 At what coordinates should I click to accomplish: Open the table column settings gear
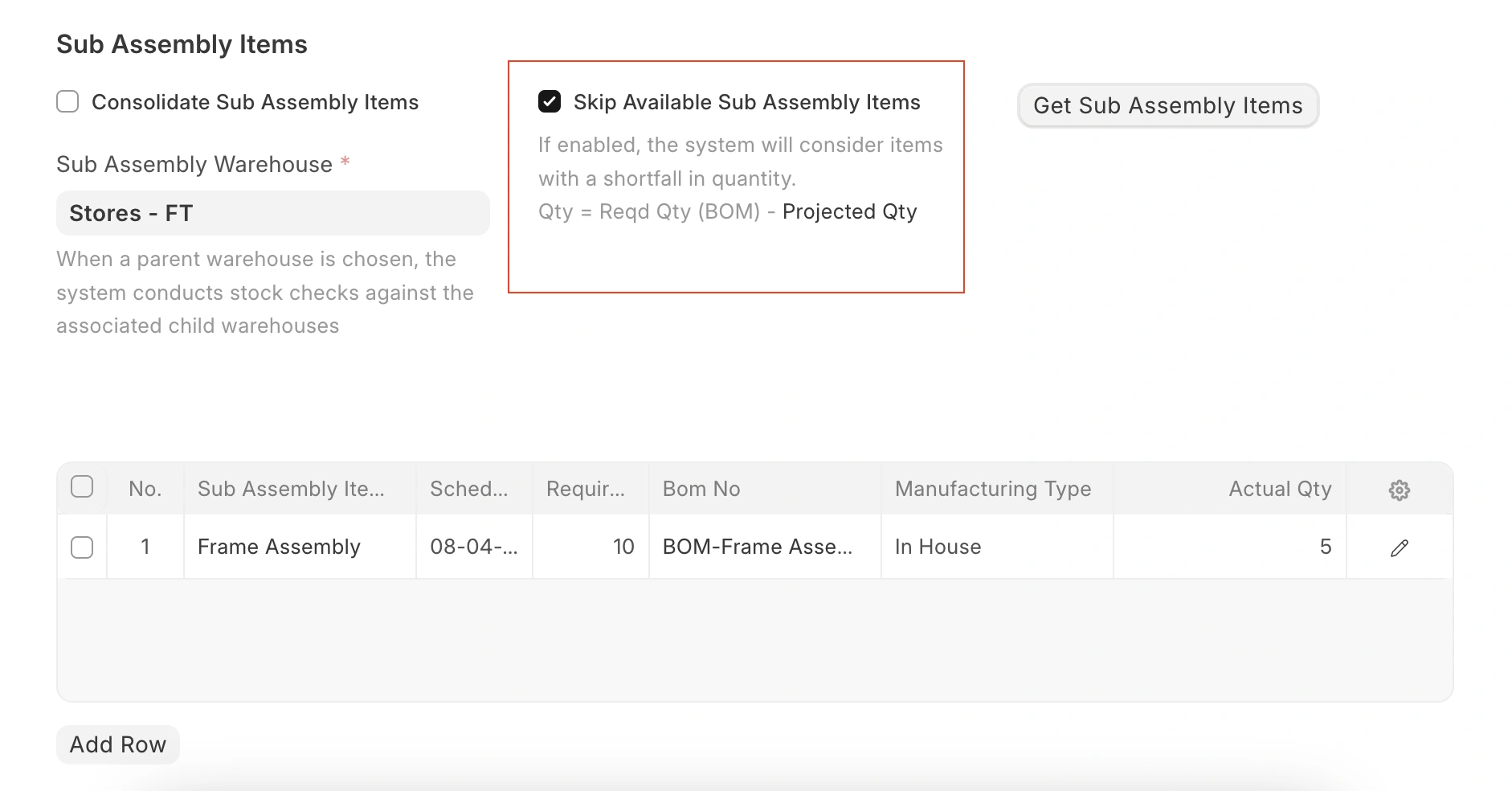[x=1399, y=490]
